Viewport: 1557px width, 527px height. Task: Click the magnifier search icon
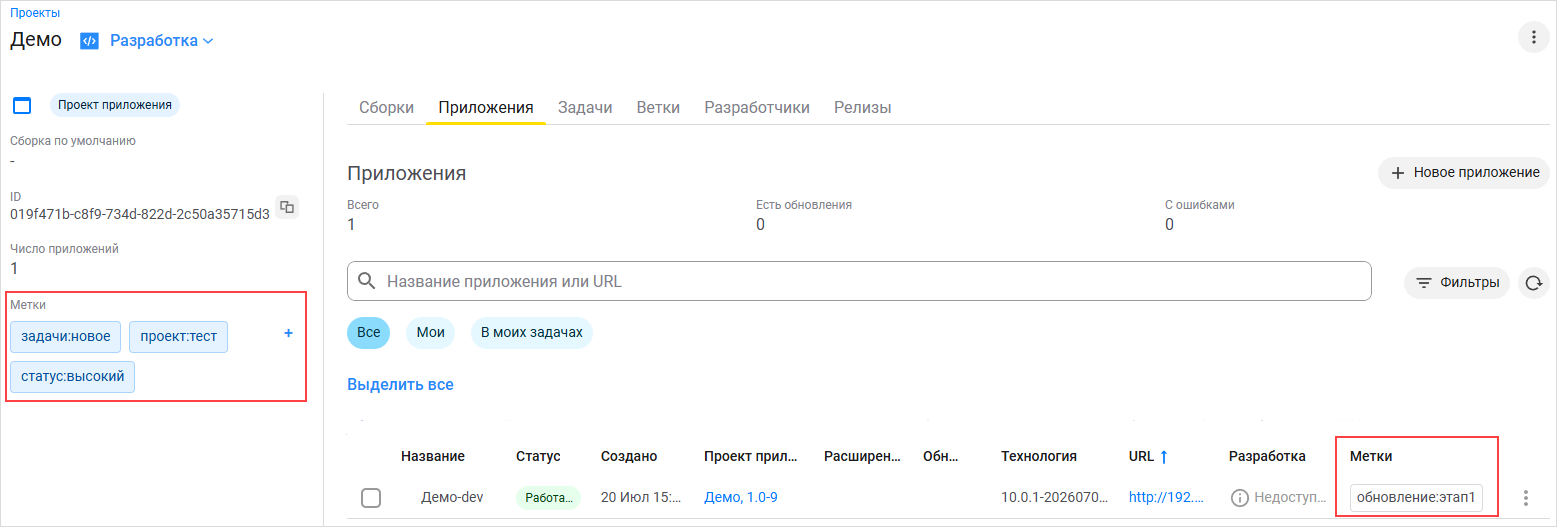click(367, 281)
